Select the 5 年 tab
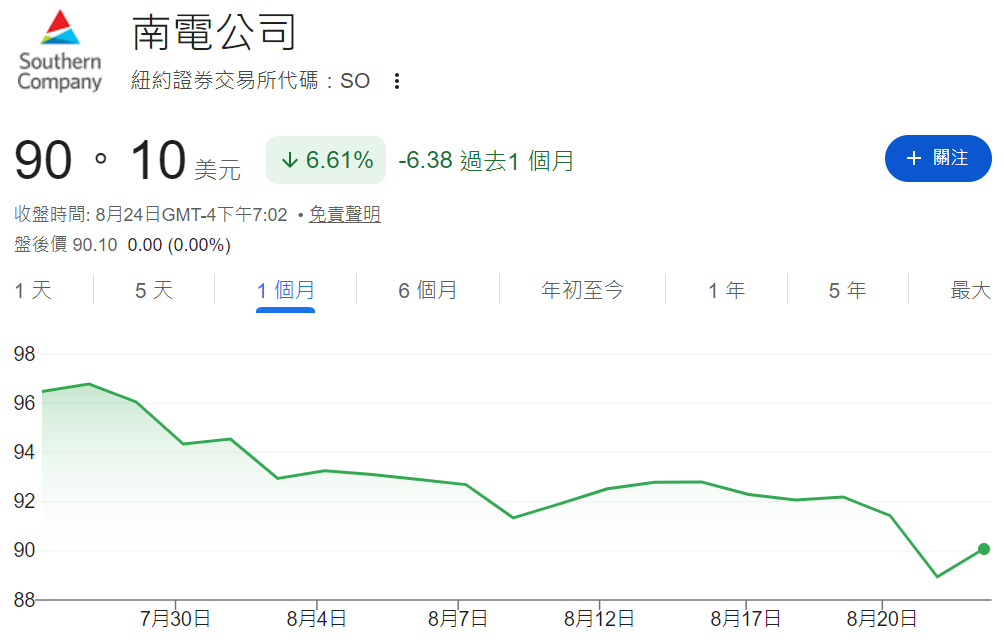The height and width of the screenshot is (640, 1004). tap(847, 290)
